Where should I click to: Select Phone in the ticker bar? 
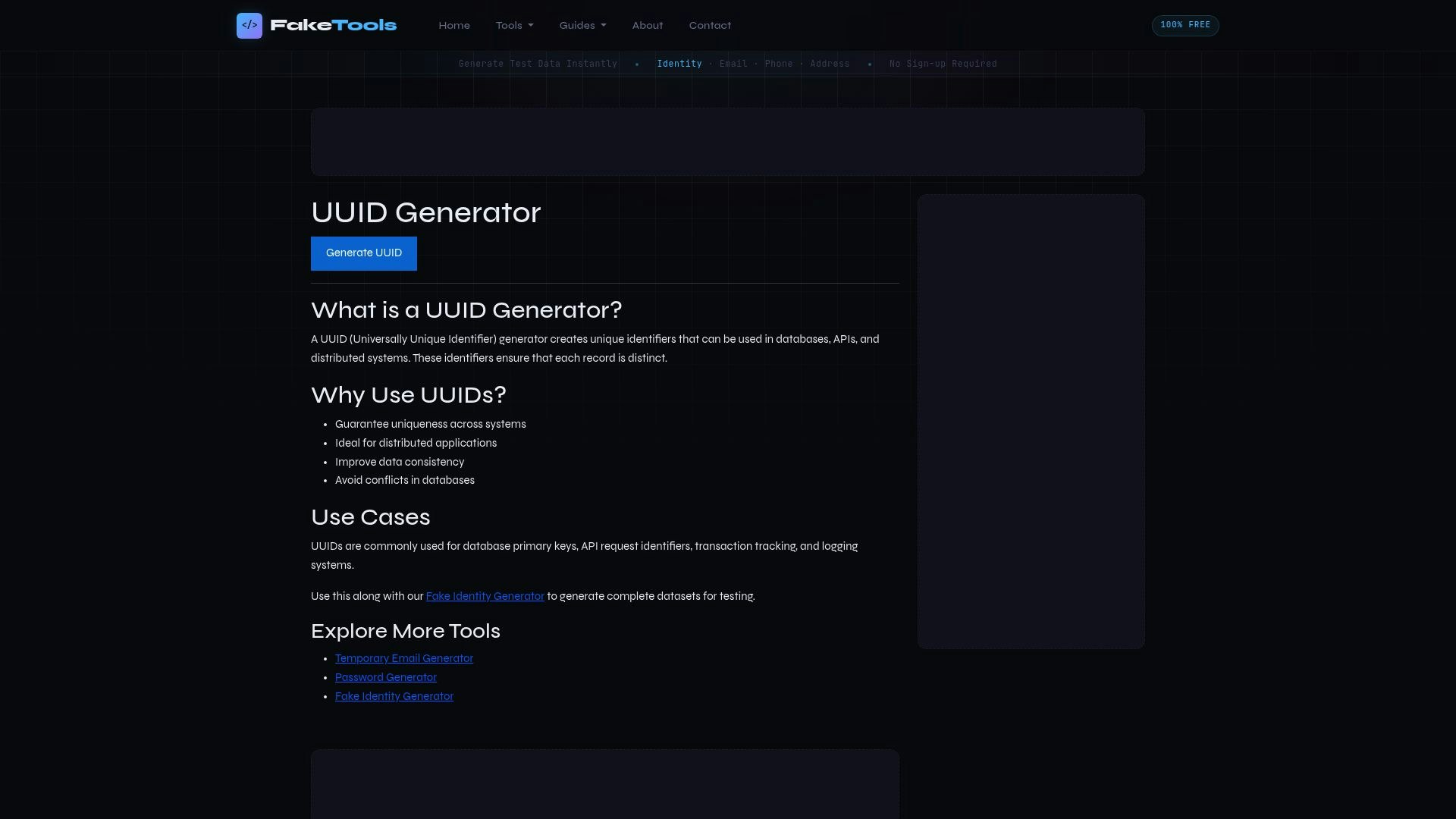pyautogui.click(x=779, y=64)
